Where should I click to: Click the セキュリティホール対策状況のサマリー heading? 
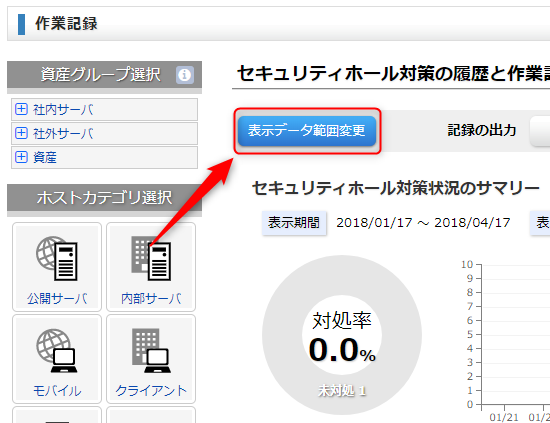(x=396, y=188)
